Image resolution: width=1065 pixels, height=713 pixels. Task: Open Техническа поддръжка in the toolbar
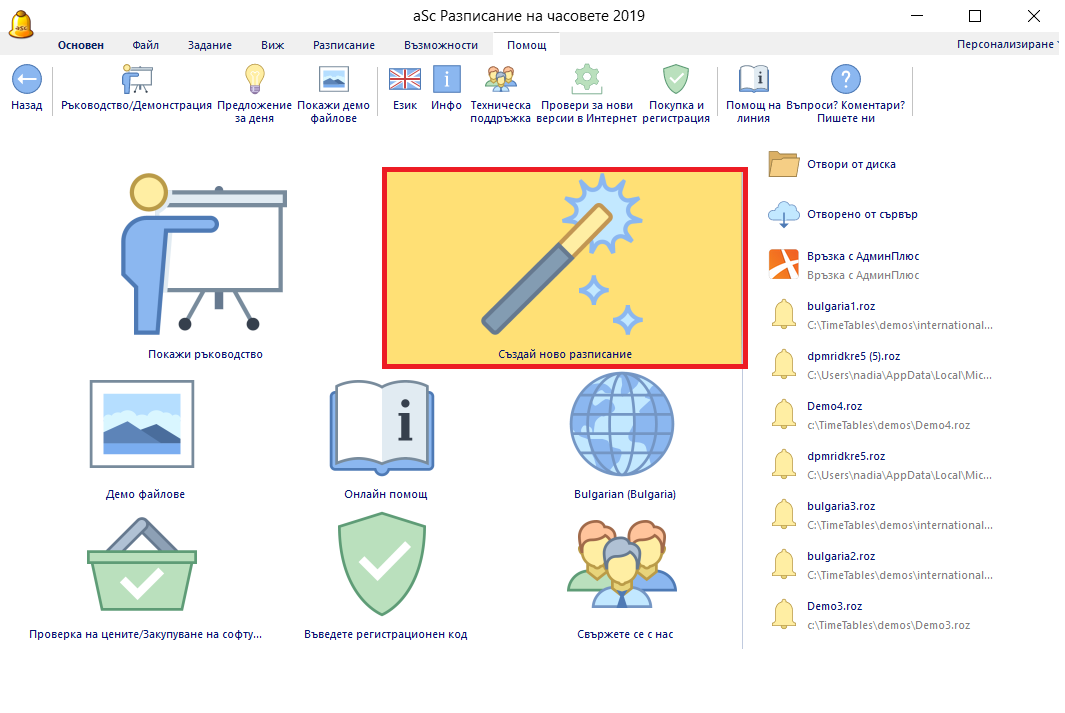[x=500, y=80]
